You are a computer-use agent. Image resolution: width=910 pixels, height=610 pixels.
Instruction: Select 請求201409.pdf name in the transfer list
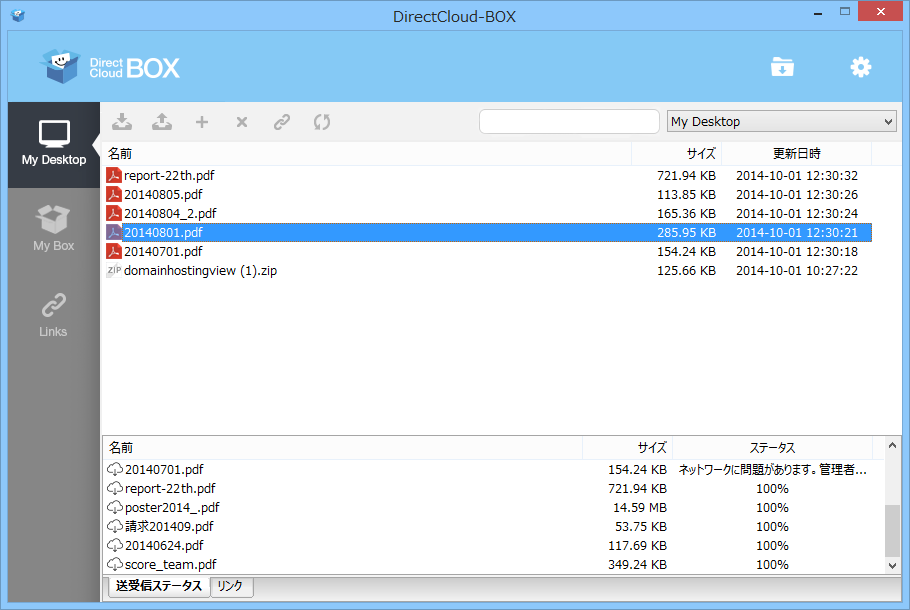169,526
